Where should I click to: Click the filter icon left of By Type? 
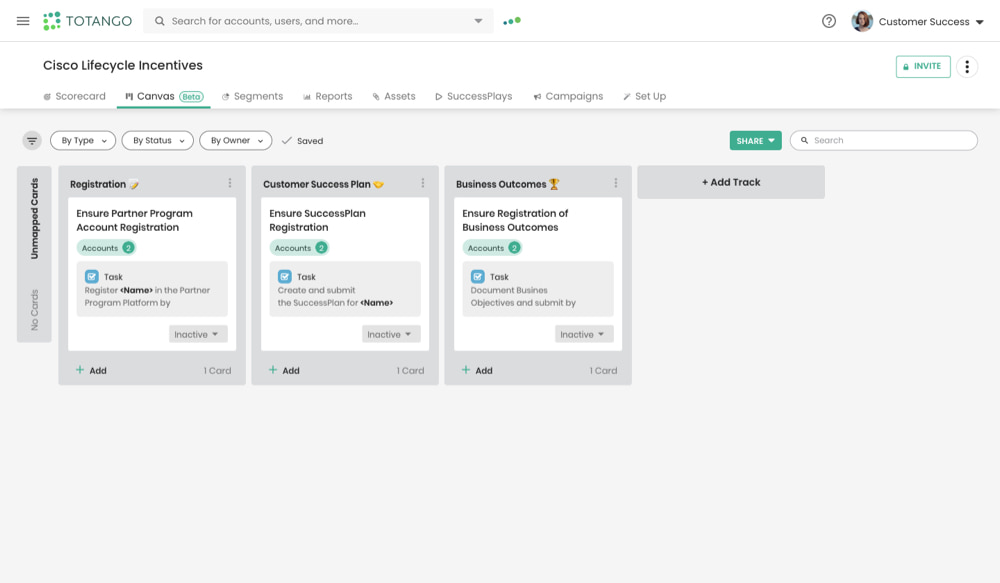click(32, 140)
